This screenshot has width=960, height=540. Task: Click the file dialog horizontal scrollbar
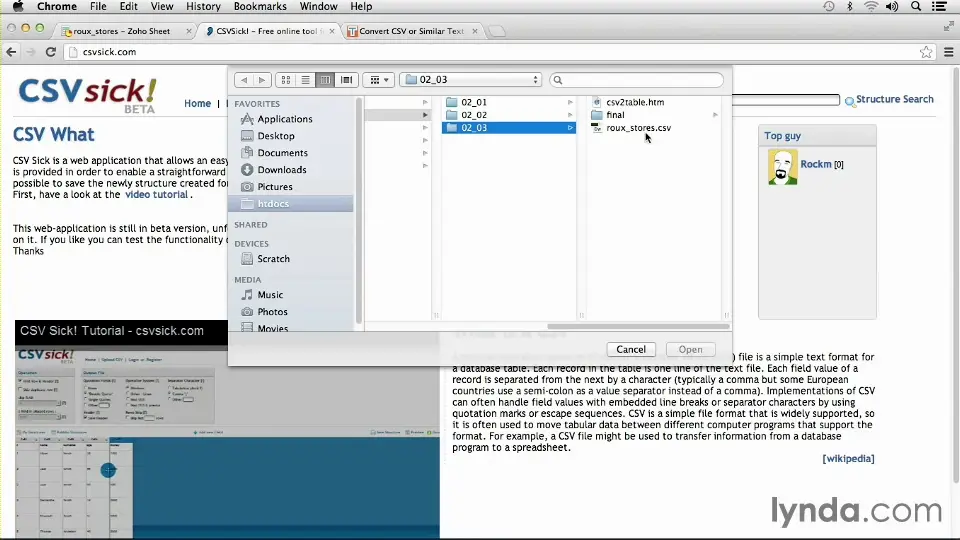pos(638,326)
